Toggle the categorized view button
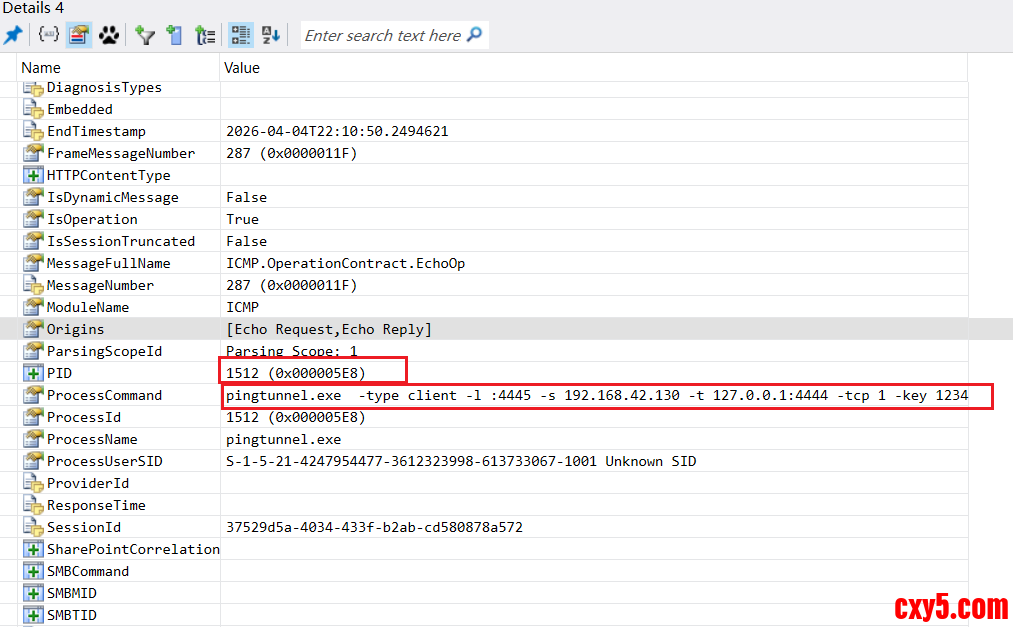 pos(240,35)
